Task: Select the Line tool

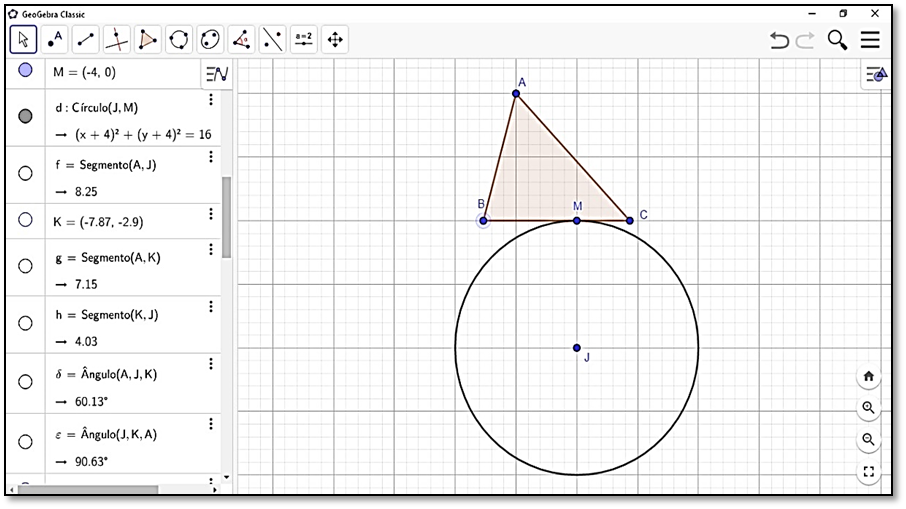Action: tap(86, 39)
